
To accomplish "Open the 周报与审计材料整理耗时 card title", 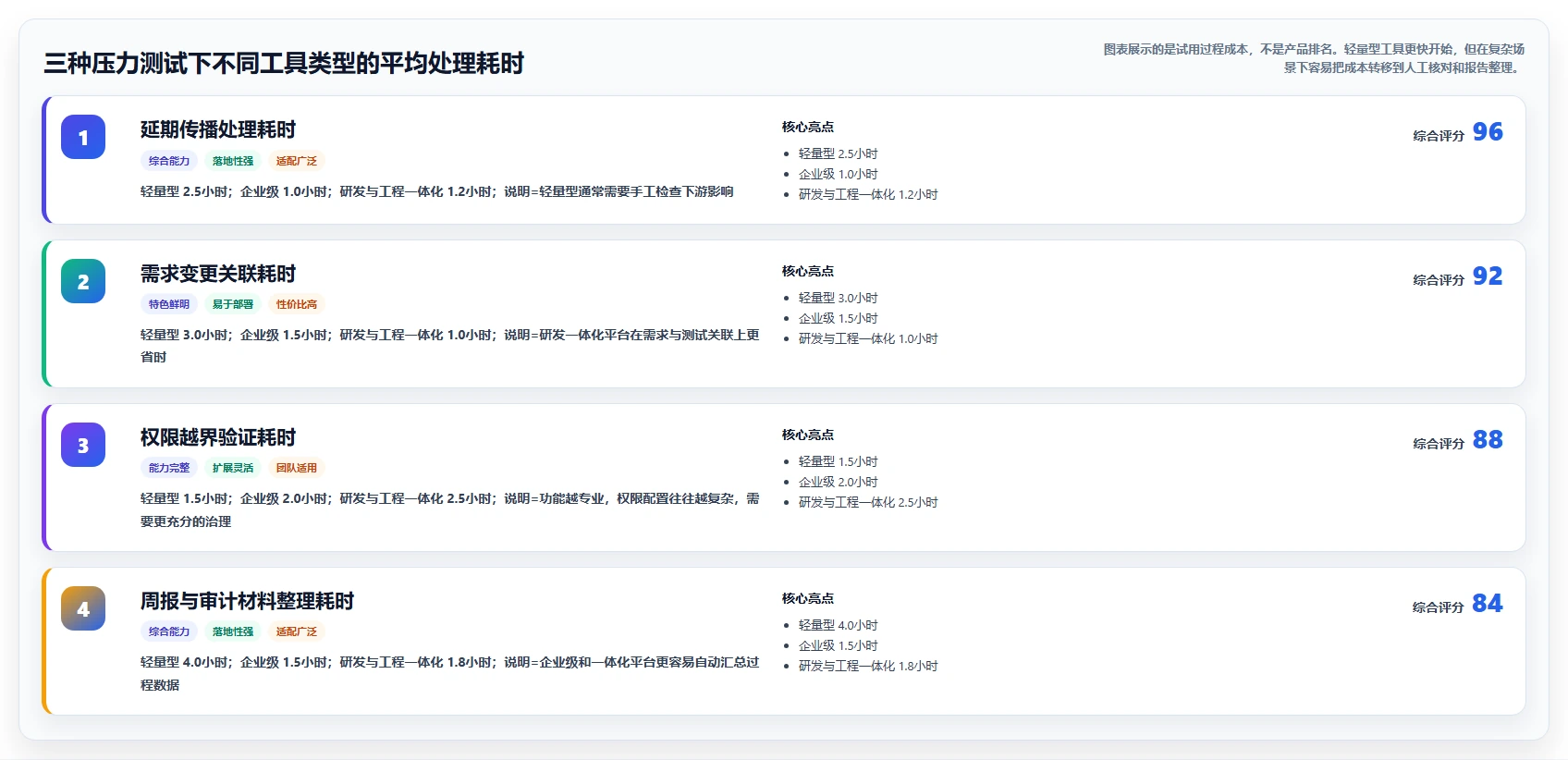I will coord(247,601).
